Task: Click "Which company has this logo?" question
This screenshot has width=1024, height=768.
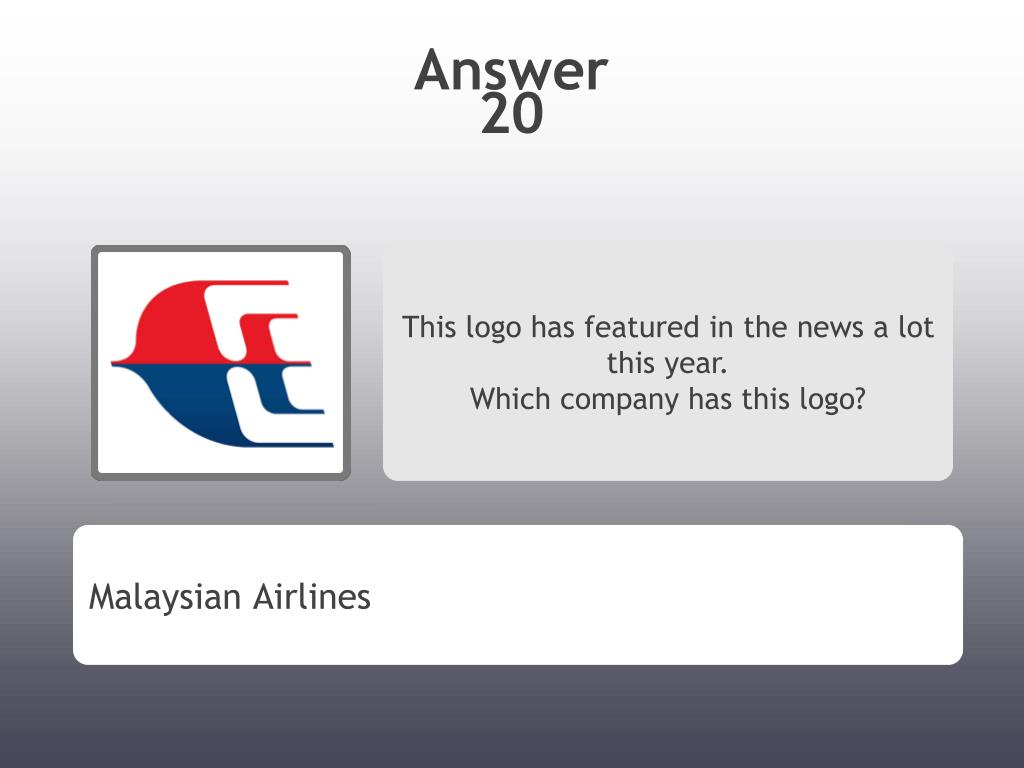Action: (667, 399)
